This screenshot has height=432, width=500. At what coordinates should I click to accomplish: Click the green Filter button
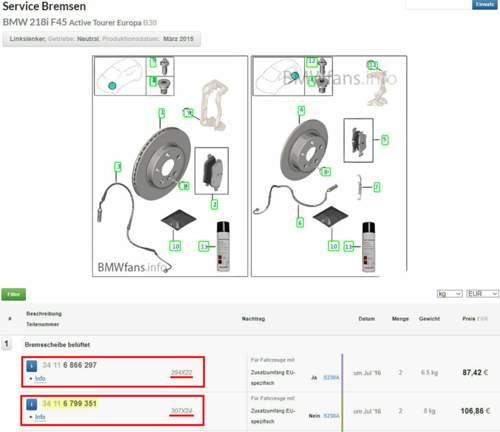pyautogui.click(x=13, y=294)
